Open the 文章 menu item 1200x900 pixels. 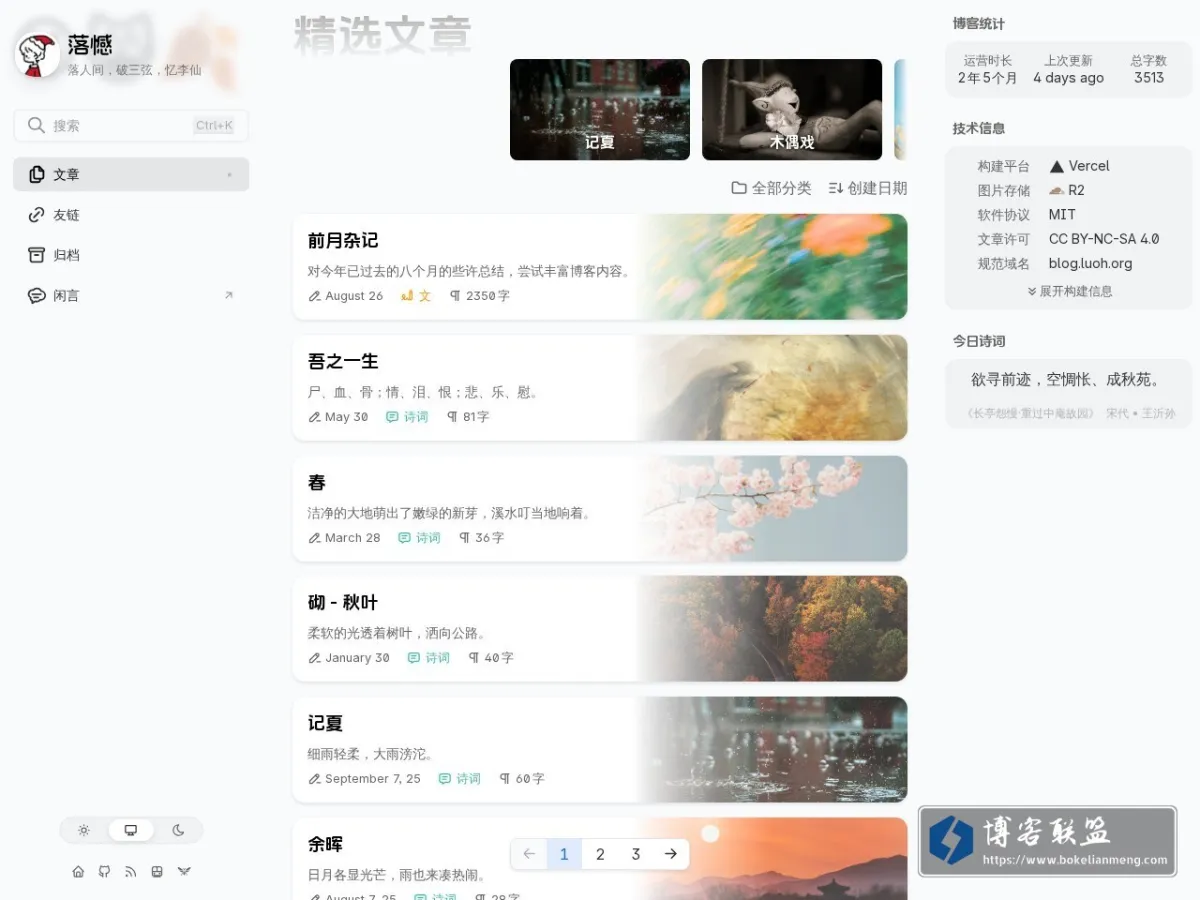click(131, 174)
